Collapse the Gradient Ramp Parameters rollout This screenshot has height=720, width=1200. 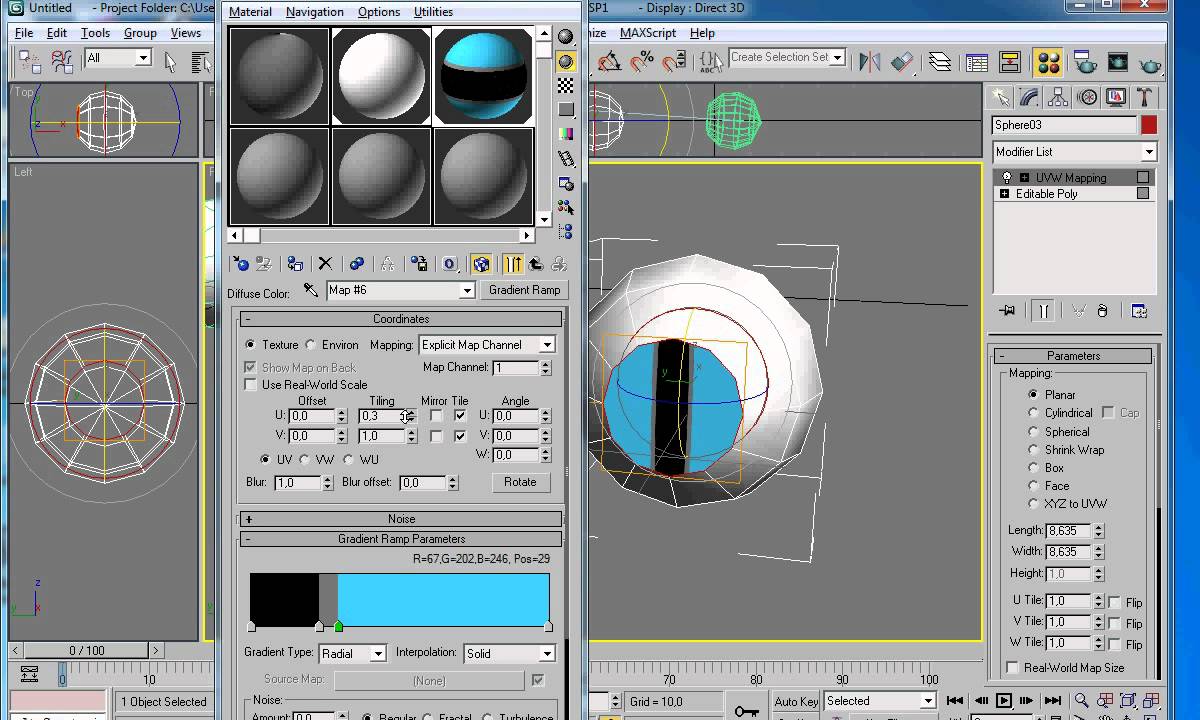(401, 539)
